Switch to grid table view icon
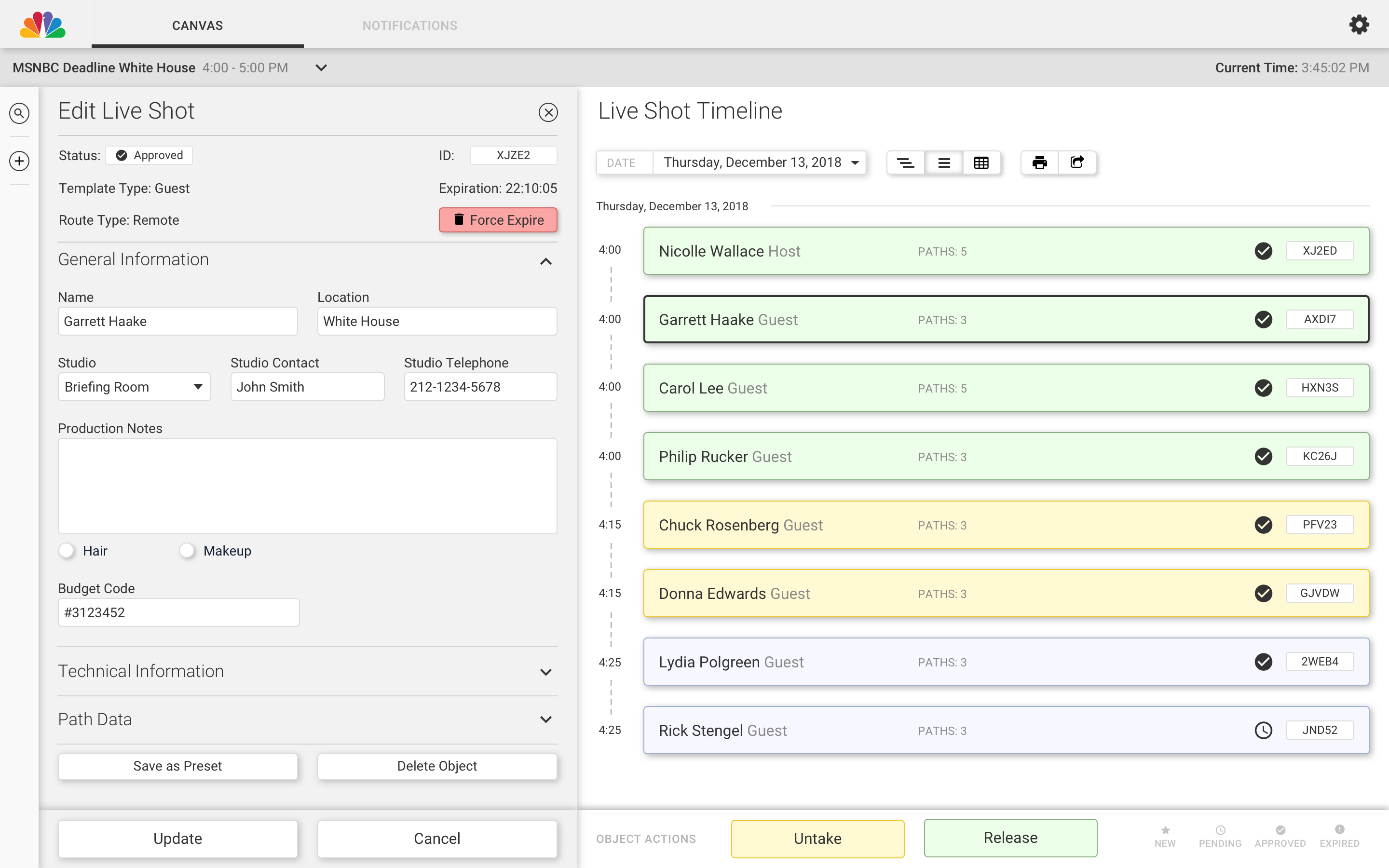The width and height of the screenshot is (1389, 868). click(x=981, y=163)
